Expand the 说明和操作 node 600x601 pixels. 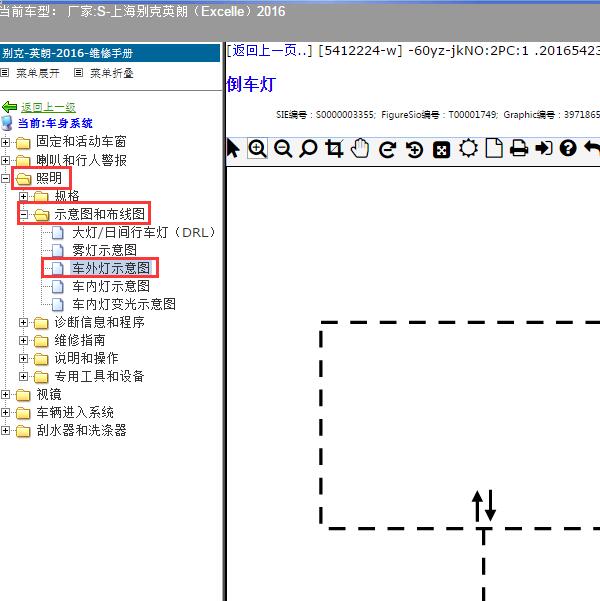pyautogui.click(x=23, y=358)
